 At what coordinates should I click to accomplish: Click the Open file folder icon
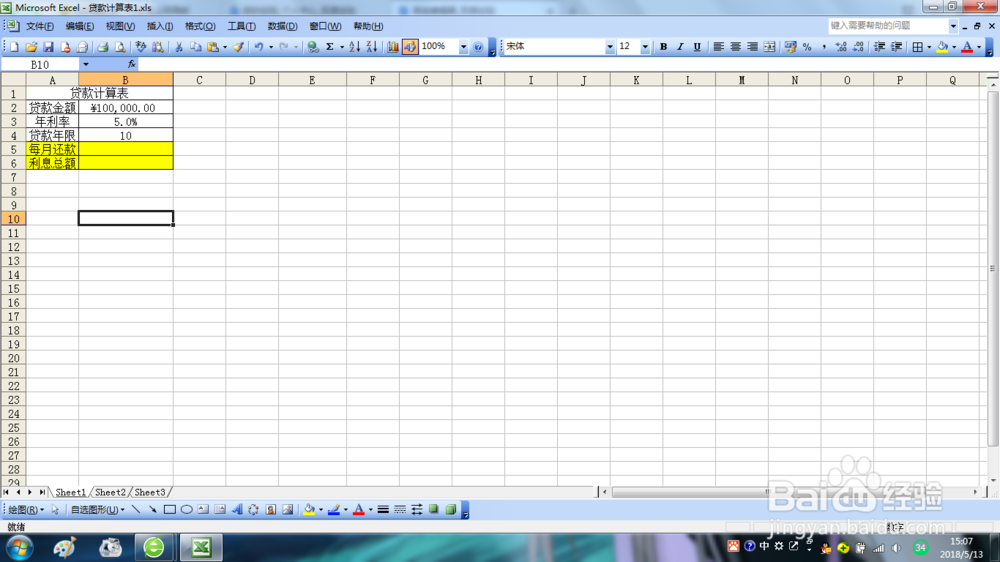pos(31,47)
